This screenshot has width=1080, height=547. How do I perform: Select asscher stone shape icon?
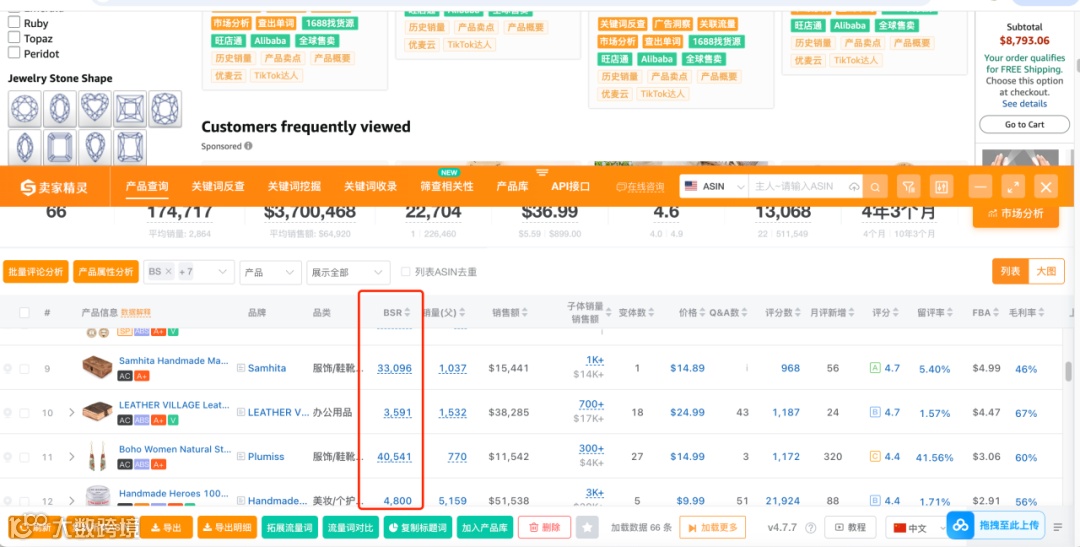click(x=130, y=147)
